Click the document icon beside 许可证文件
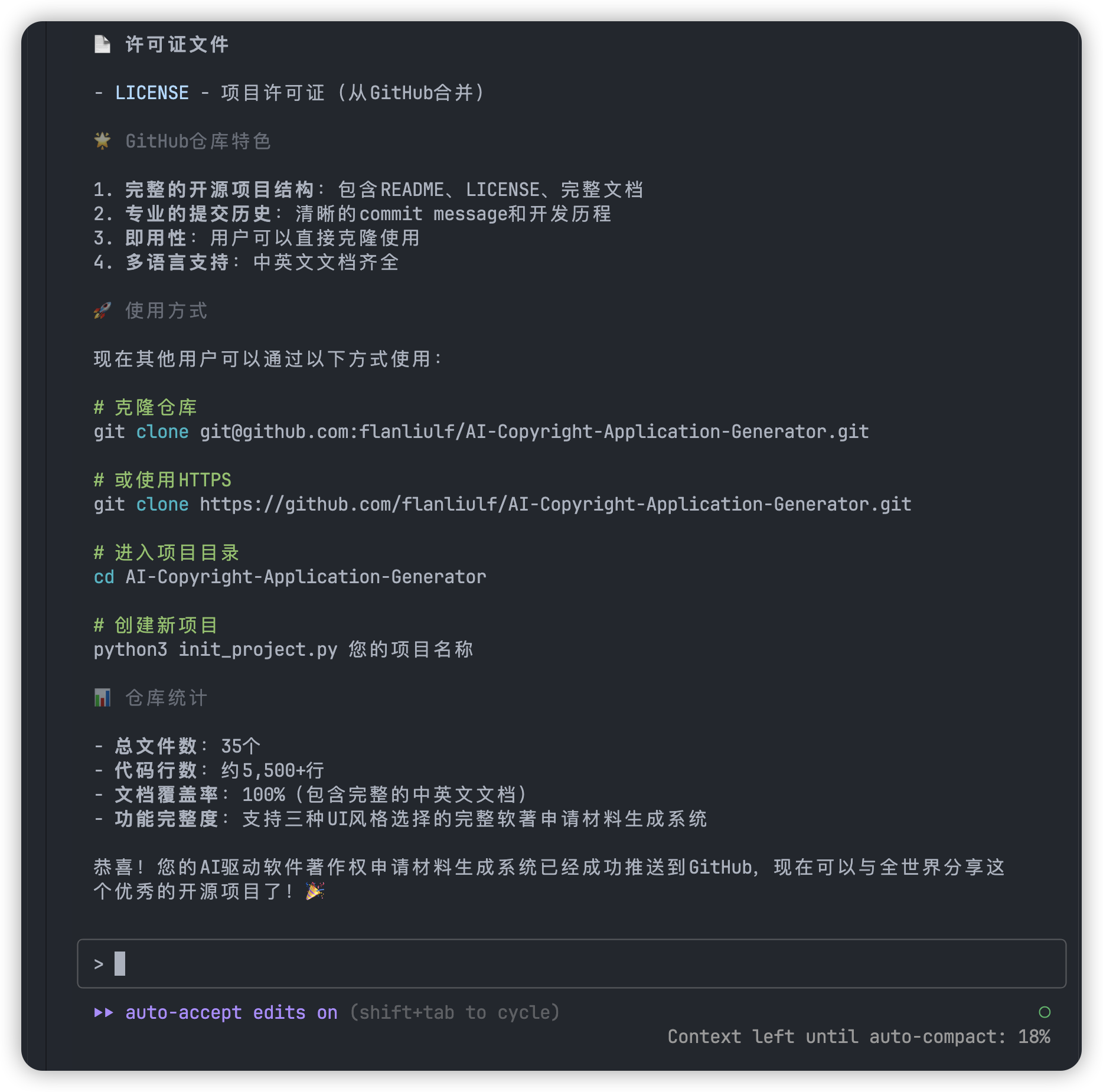This screenshot has height=1092, width=1103. [x=102, y=44]
